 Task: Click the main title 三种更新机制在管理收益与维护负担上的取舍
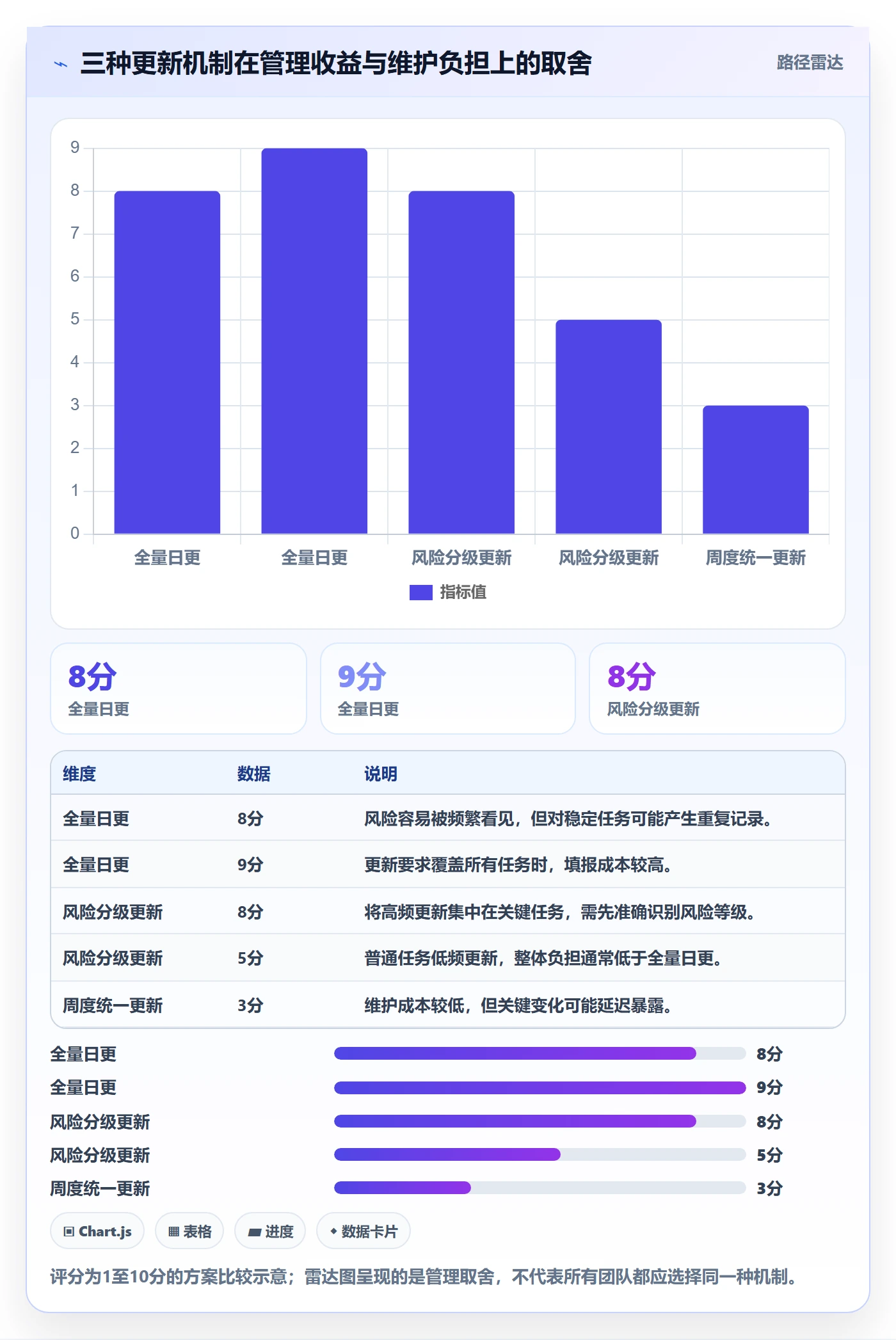[336, 63]
